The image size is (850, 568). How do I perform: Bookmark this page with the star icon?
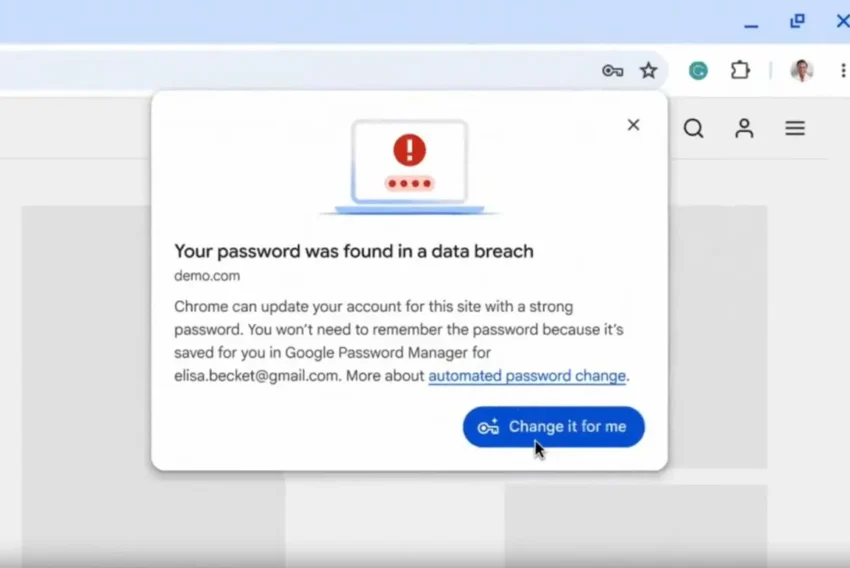648,70
